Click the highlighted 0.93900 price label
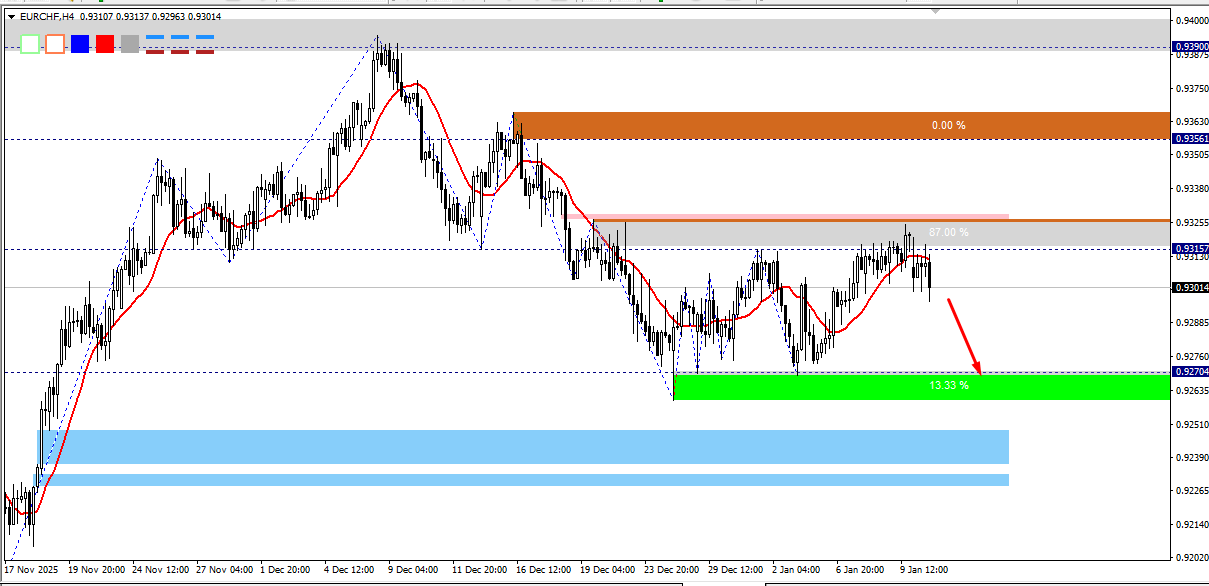 pos(1191,46)
